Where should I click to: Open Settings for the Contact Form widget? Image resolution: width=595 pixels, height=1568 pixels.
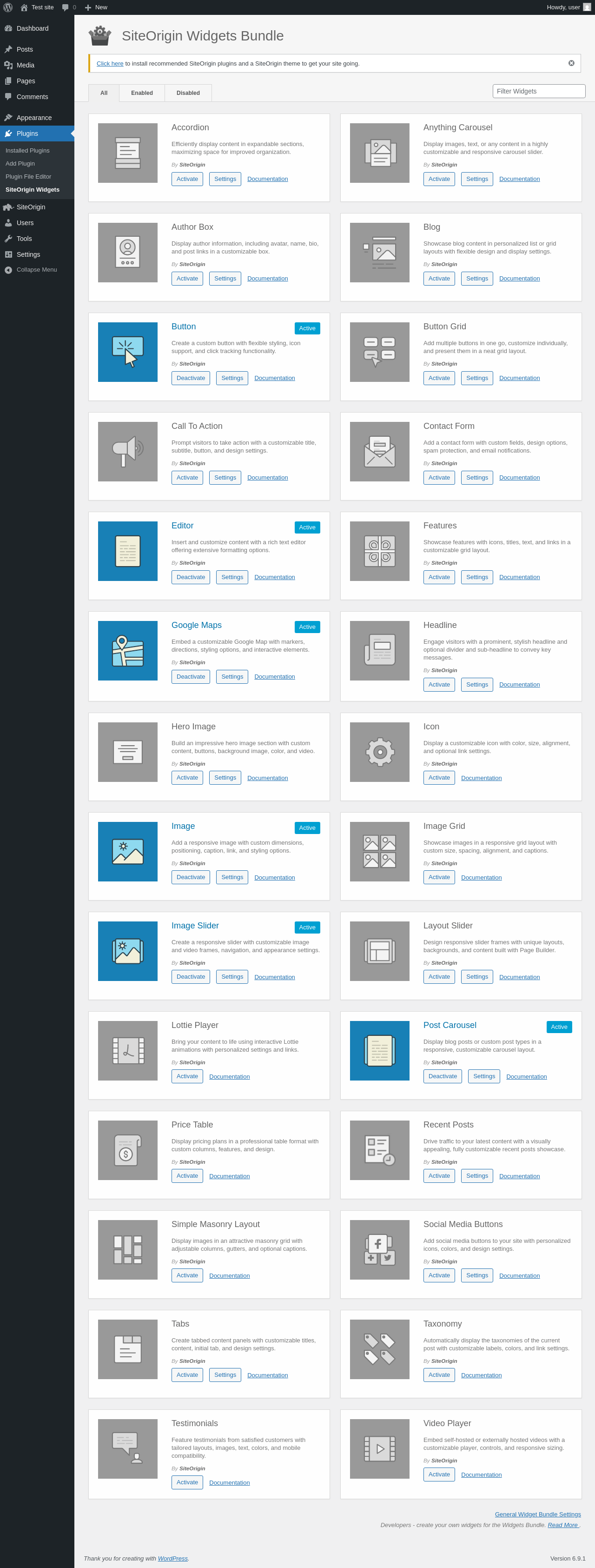tap(477, 478)
